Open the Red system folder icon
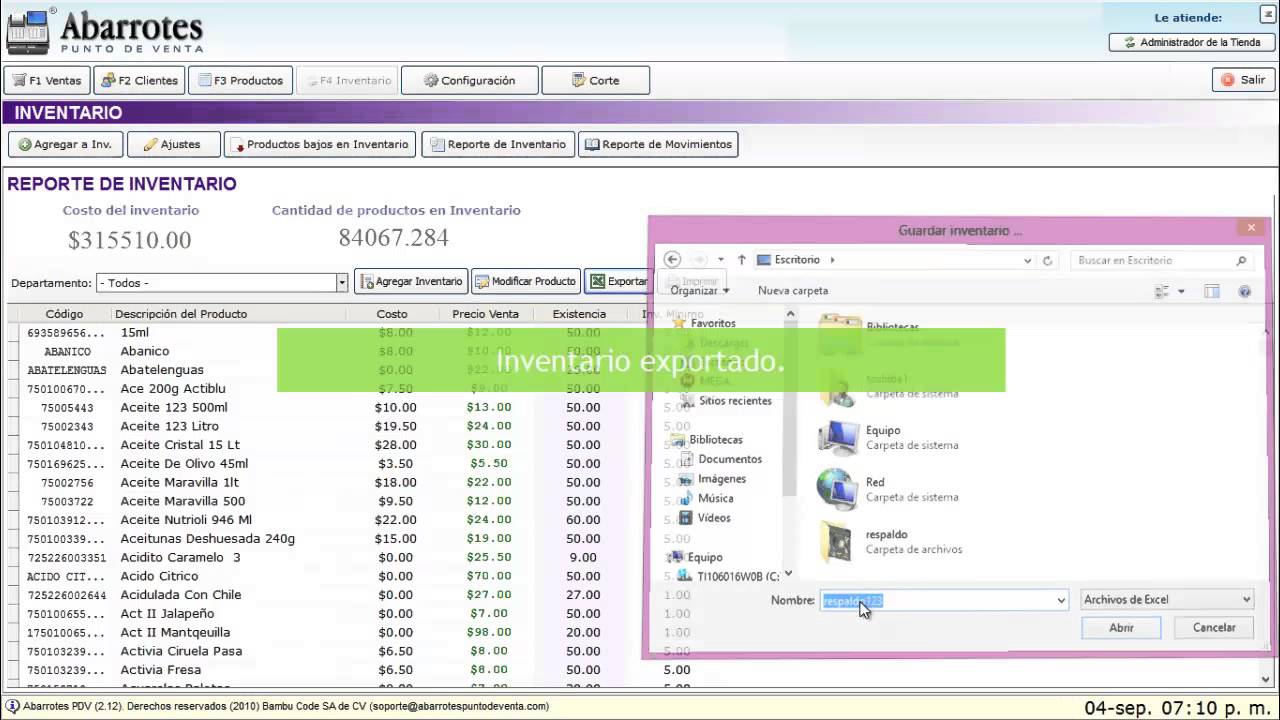Screen dimensions: 1280x720 [837, 490]
